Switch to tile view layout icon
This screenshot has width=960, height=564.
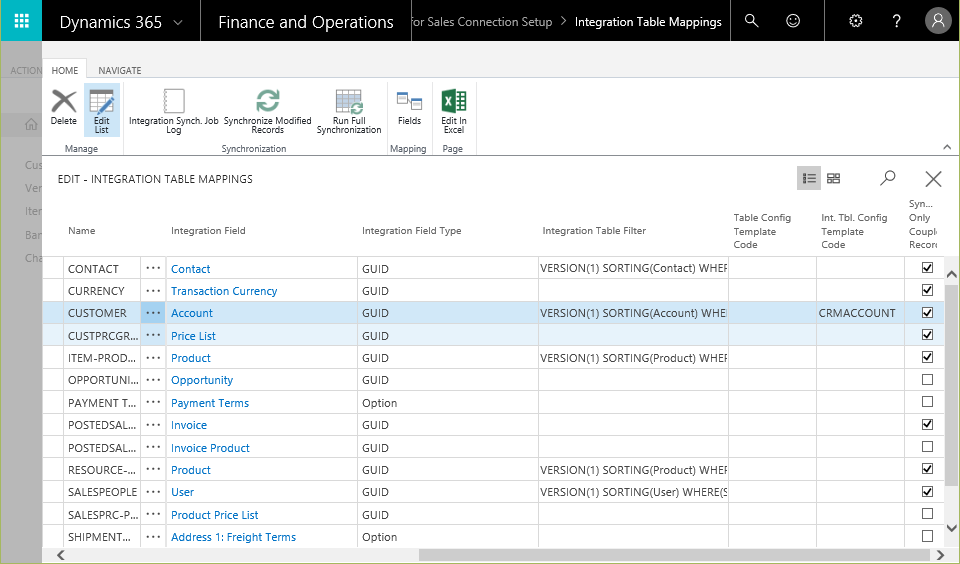[x=833, y=178]
